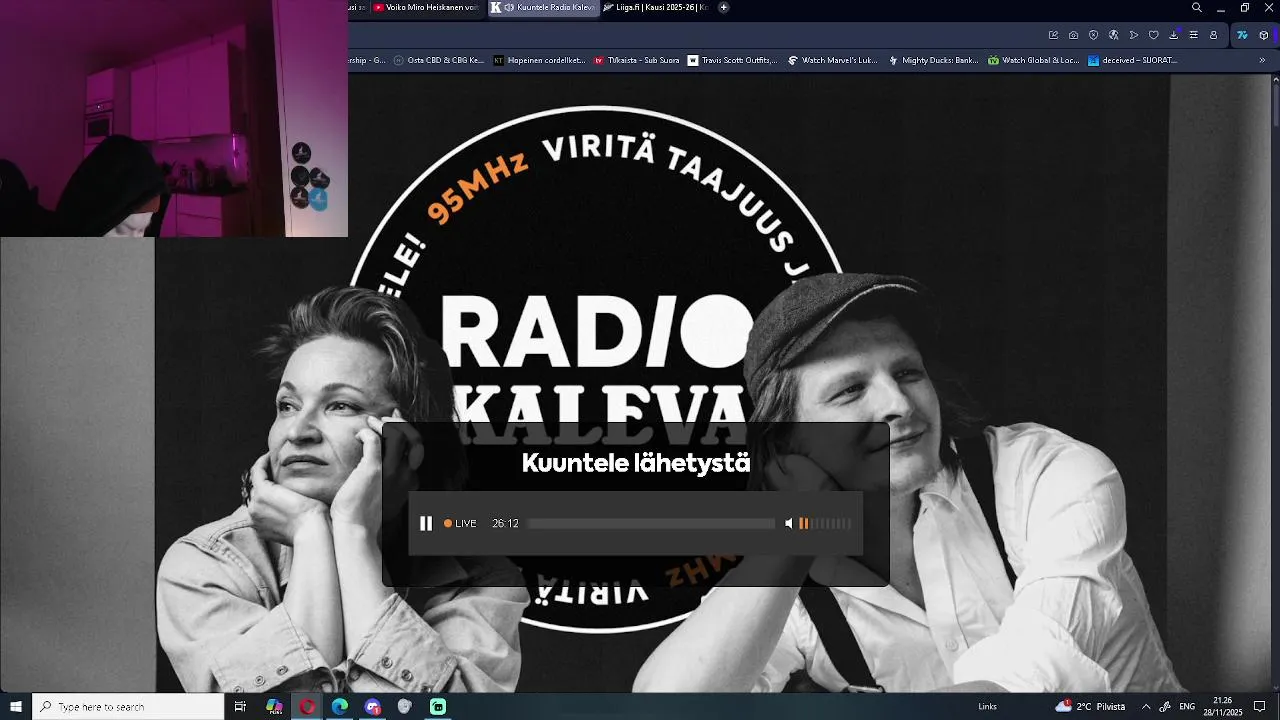The width and height of the screenshot is (1280, 720).
Task: Switch the ENG input language
Action: pos(1187,706)
